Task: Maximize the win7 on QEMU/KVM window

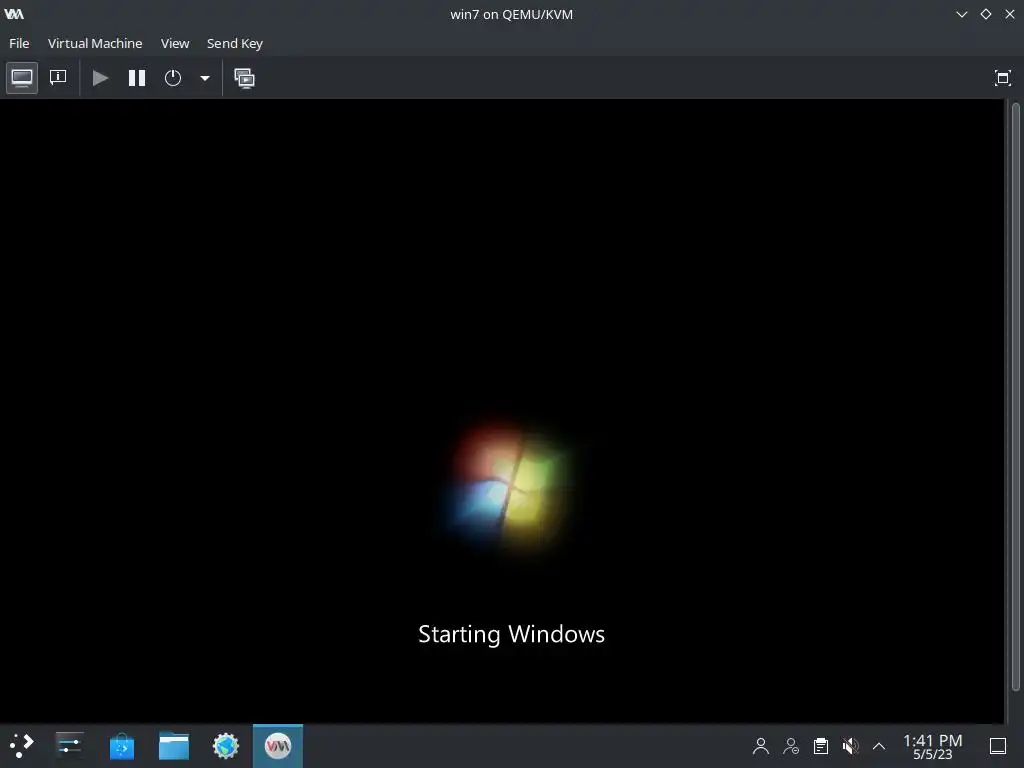Action: click(x=986, y=14)
